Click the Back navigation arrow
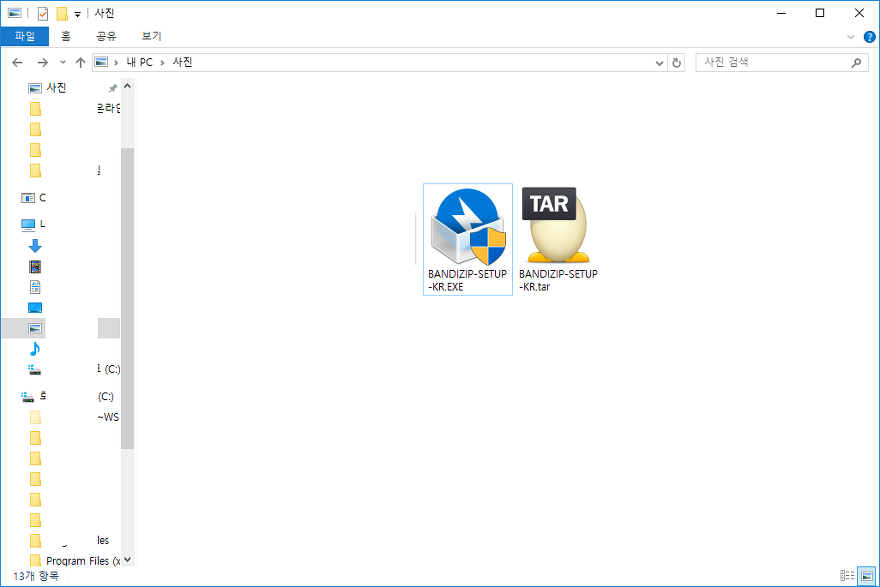 [x=17, y=62]
